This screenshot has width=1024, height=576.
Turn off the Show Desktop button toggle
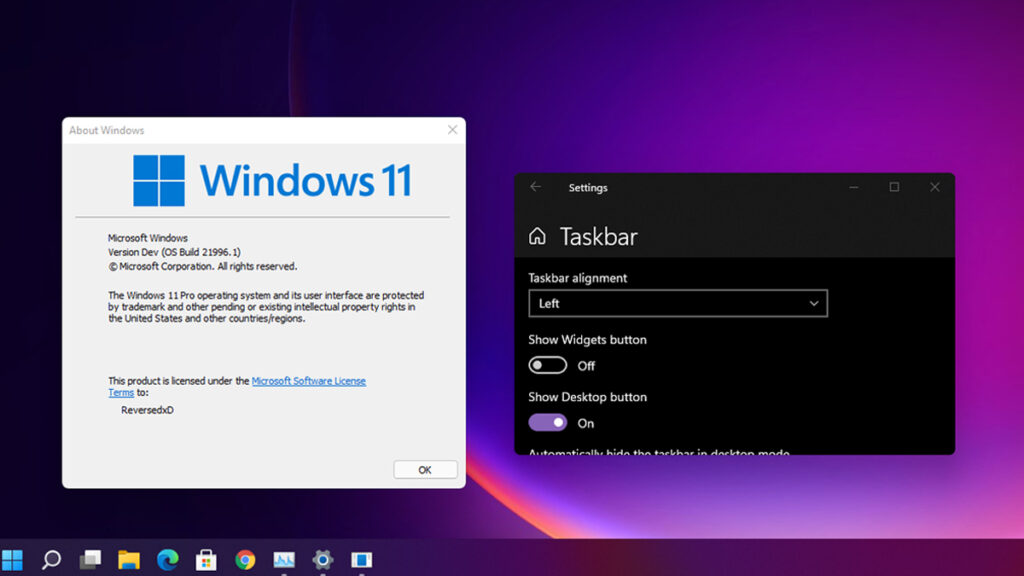(547, 422)
